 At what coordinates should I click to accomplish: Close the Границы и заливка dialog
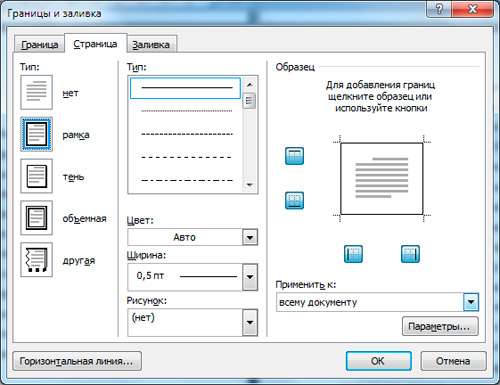473,9
